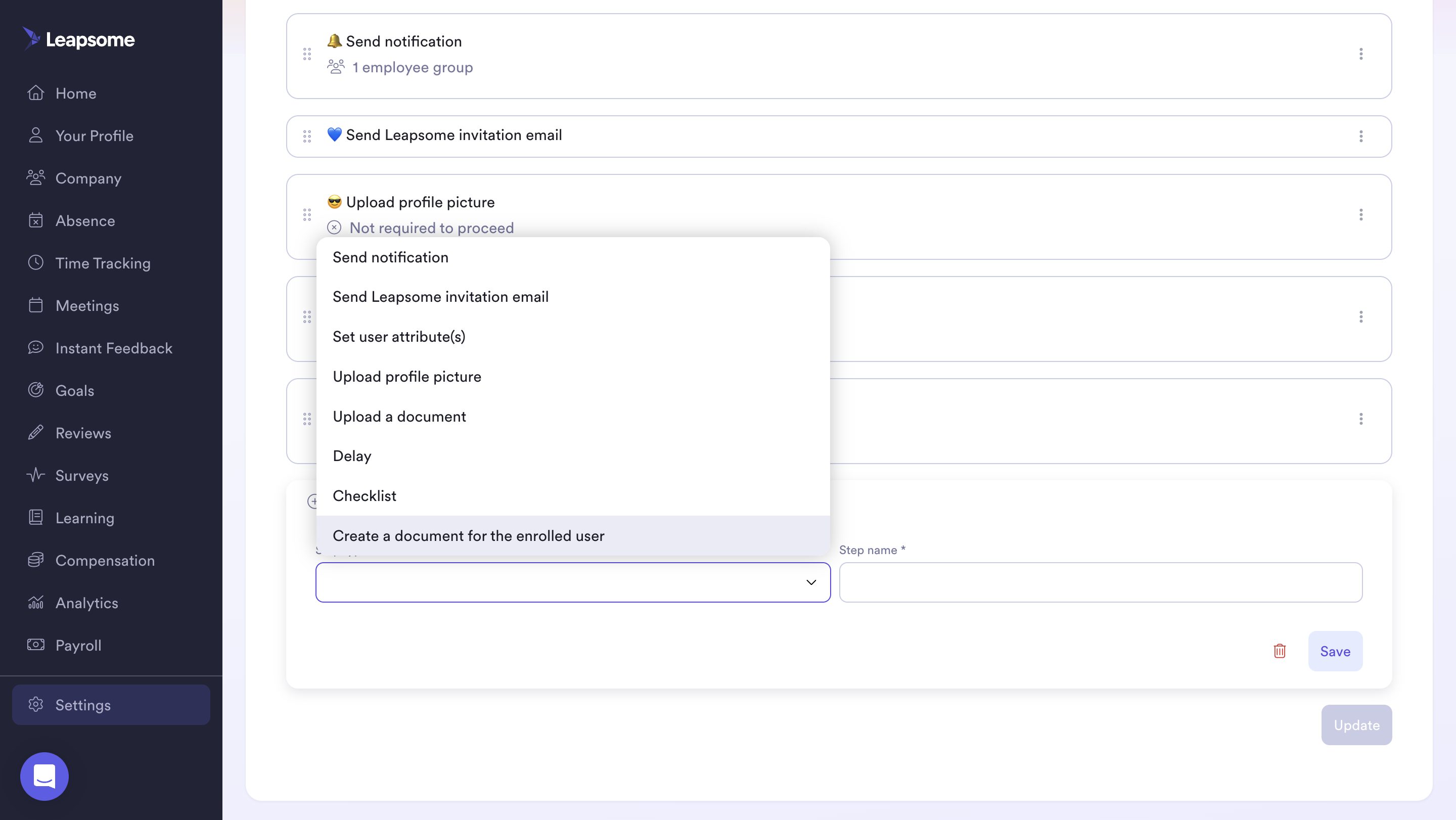Image resolution: width=1456 pixels, height=820 pixels.
Task: Click the Reviews pencil icon
Action: (35, 432)
